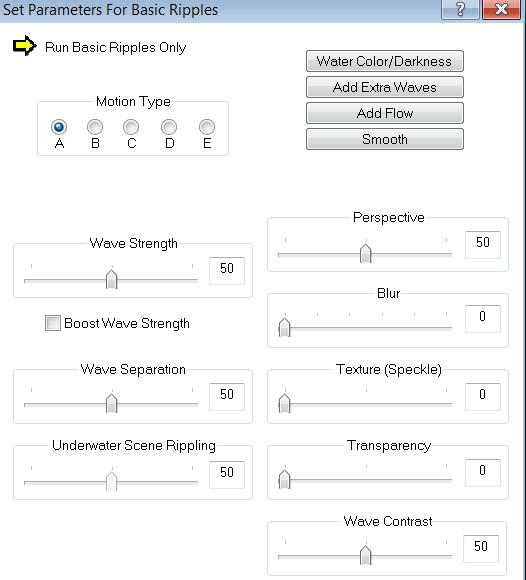This screenshot has height=580, width=526.
Task: Click the Wave Strength slider thumb
Action: click(x=111, y=279)
